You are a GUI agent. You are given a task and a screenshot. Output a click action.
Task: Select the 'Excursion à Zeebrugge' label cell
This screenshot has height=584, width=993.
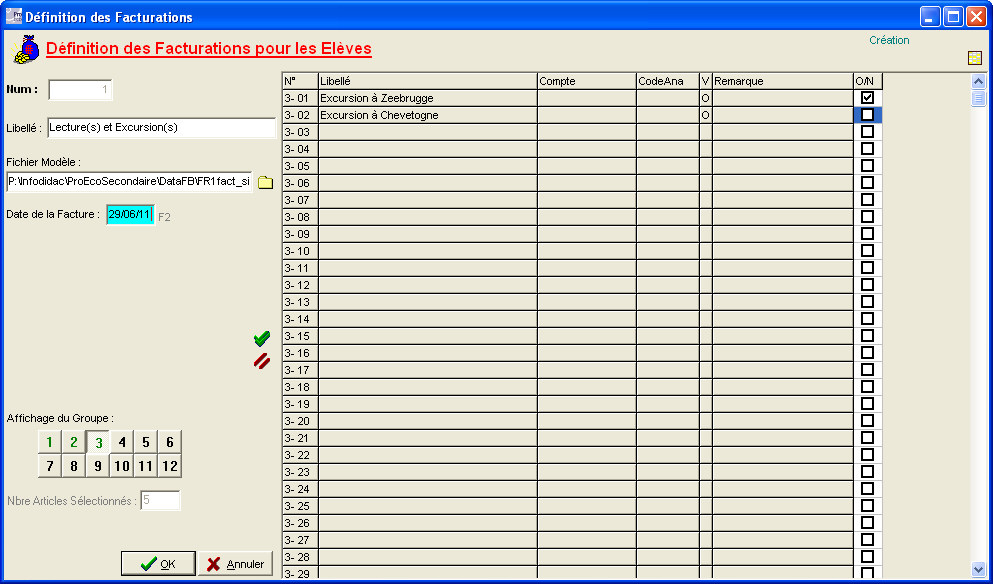click(427, 98)
